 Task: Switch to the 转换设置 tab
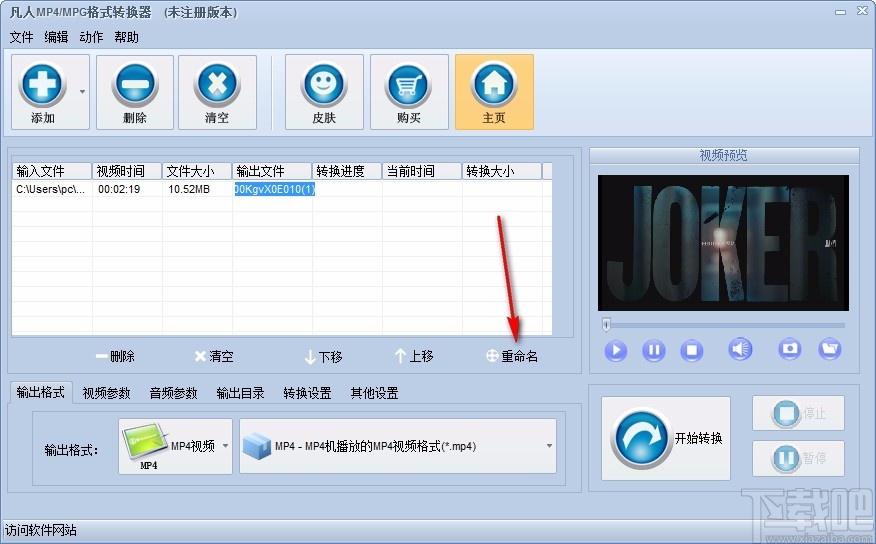tap(307, 393)
